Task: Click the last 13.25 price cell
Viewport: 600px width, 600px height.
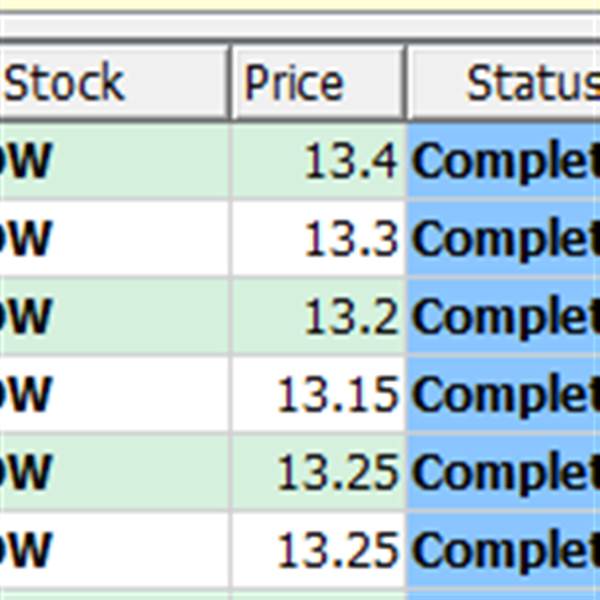Action: (x=320, y=550)
